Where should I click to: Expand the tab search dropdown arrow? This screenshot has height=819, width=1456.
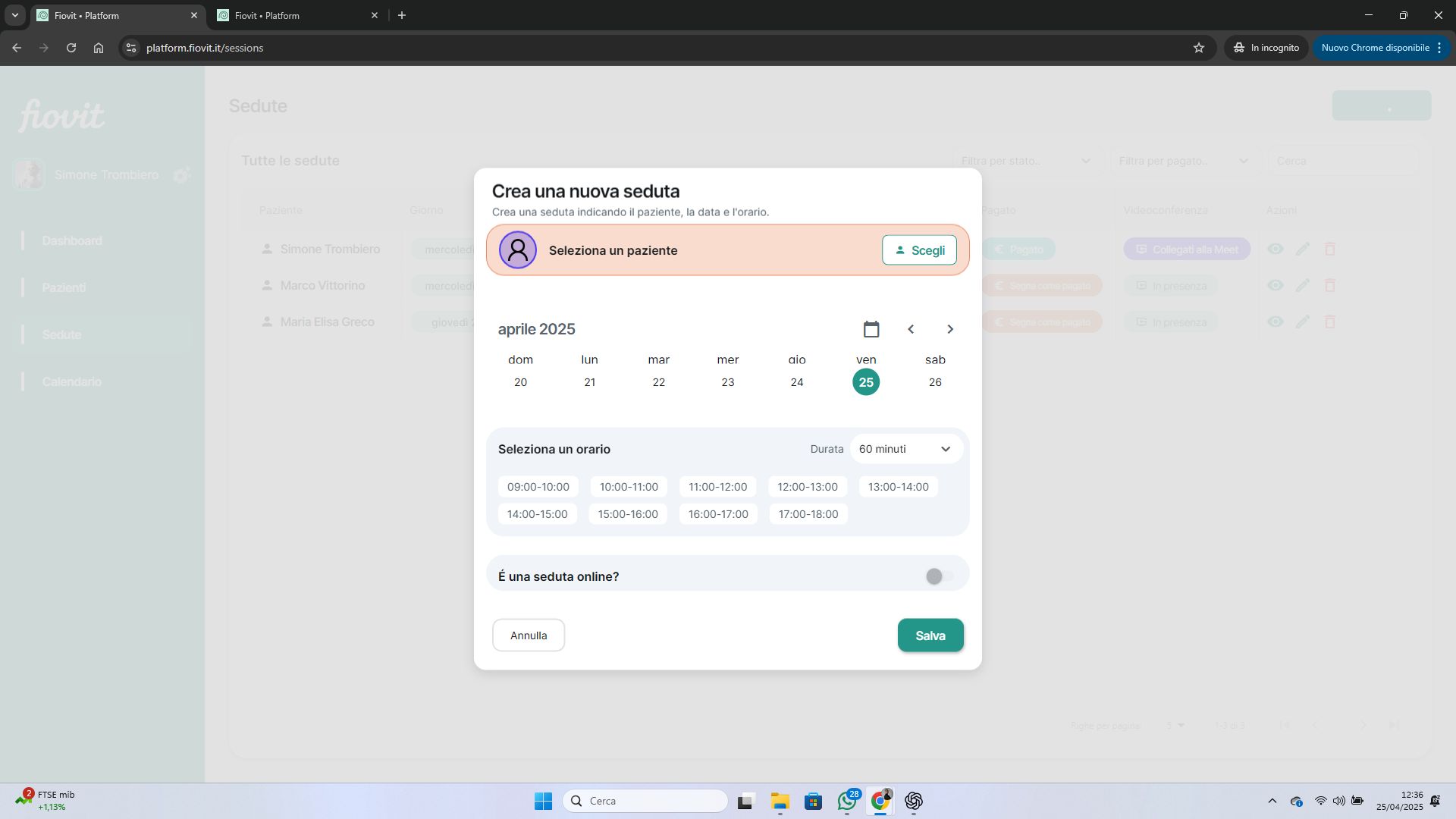click(x=14, y=15)
